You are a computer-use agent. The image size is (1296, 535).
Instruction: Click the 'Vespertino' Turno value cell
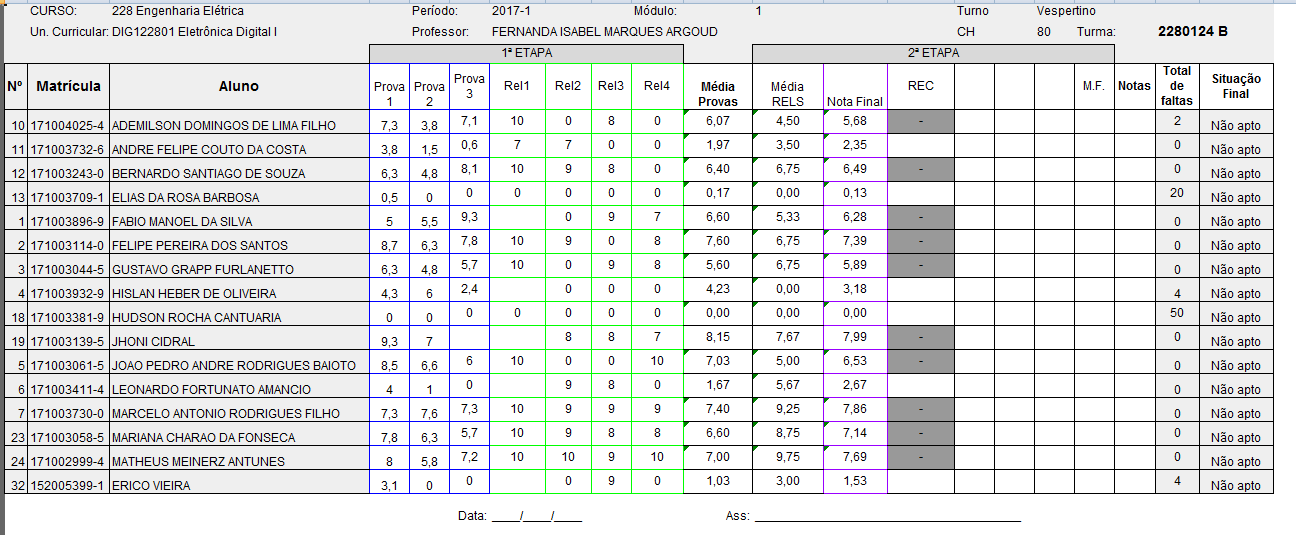[x=1066, y=11]
